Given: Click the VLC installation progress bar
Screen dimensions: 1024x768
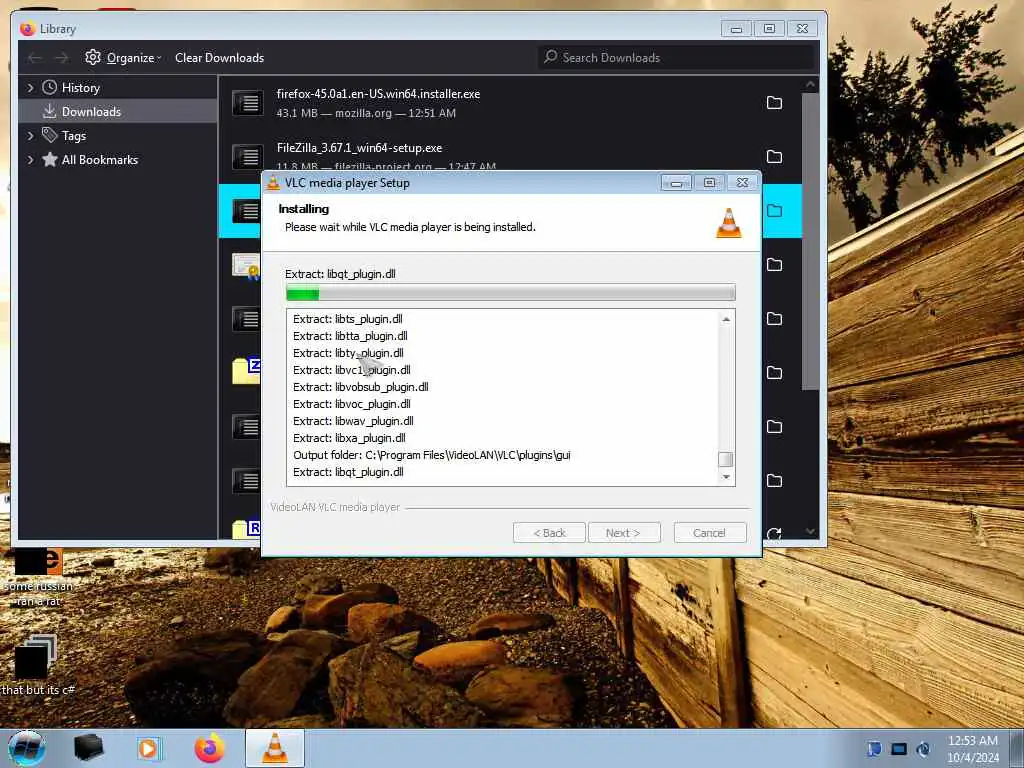Looking at the screenshot, I should [511, 294].
